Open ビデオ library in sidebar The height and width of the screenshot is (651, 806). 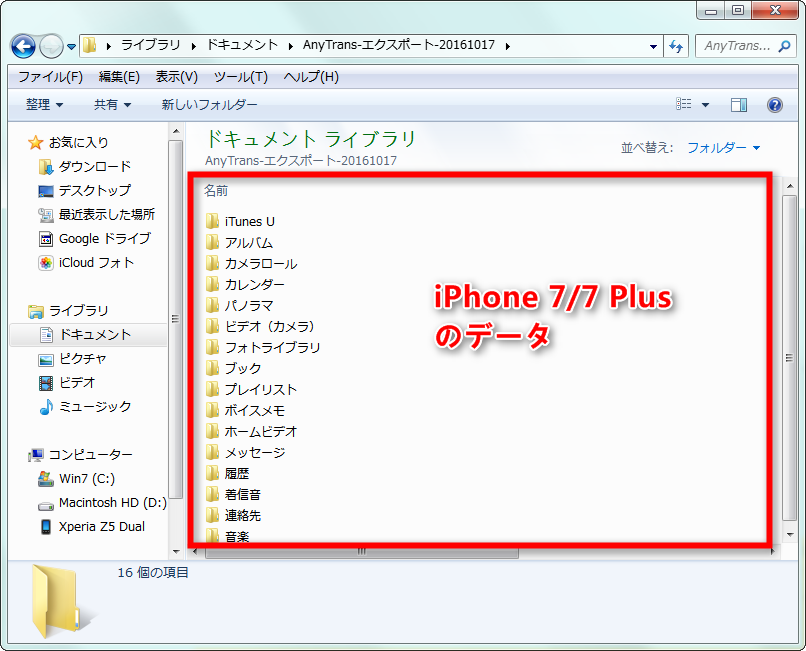point(67,383)
